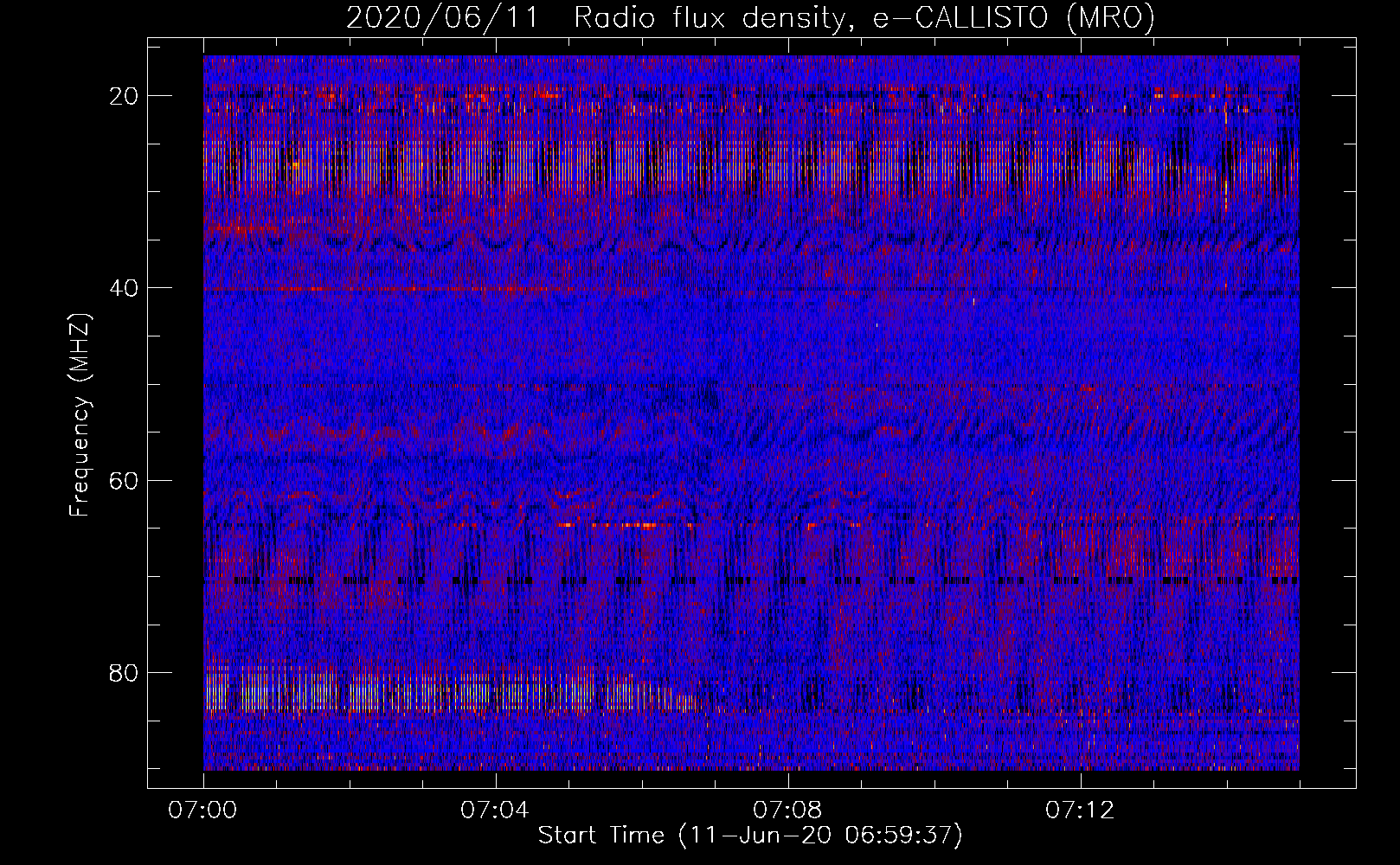Select the 07:04 time tick label

click(x=495, y=811)
